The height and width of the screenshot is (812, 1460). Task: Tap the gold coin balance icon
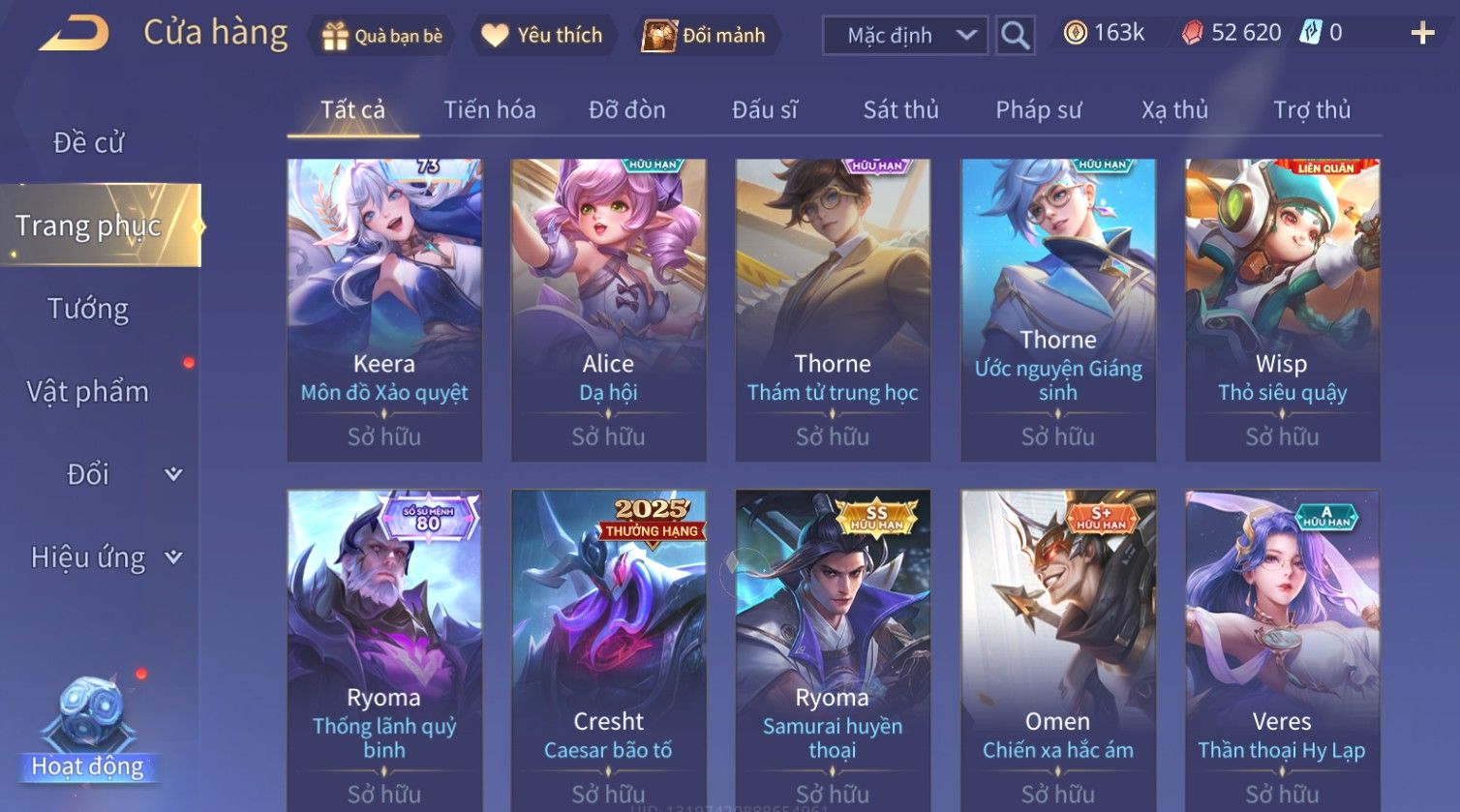point(1075,33)
